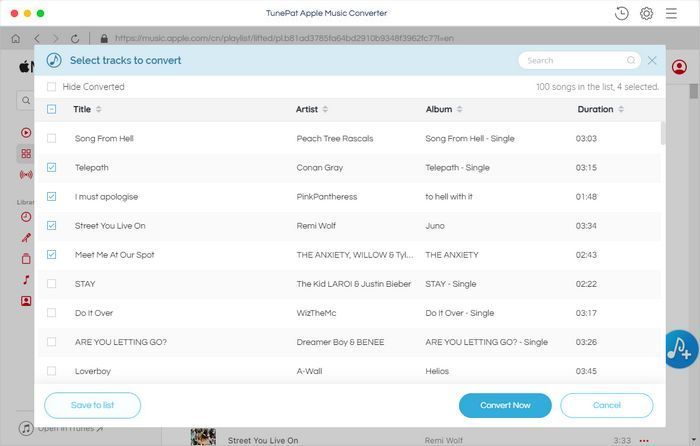Click album text Juno
The height and width of the screenshot is (446, 700).
[435, 225]
